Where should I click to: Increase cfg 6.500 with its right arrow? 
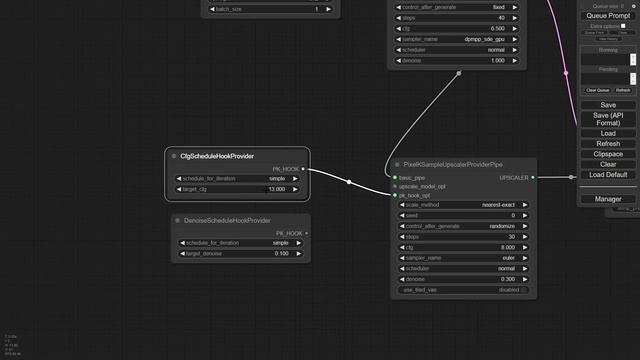pyautogui.click(x=515, y=29)
